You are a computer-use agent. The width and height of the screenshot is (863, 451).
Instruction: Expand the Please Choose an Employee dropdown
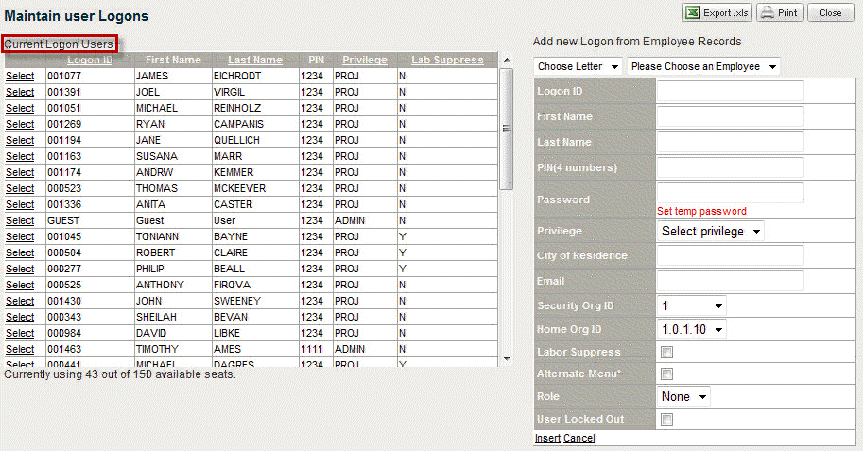click(704, 67)
